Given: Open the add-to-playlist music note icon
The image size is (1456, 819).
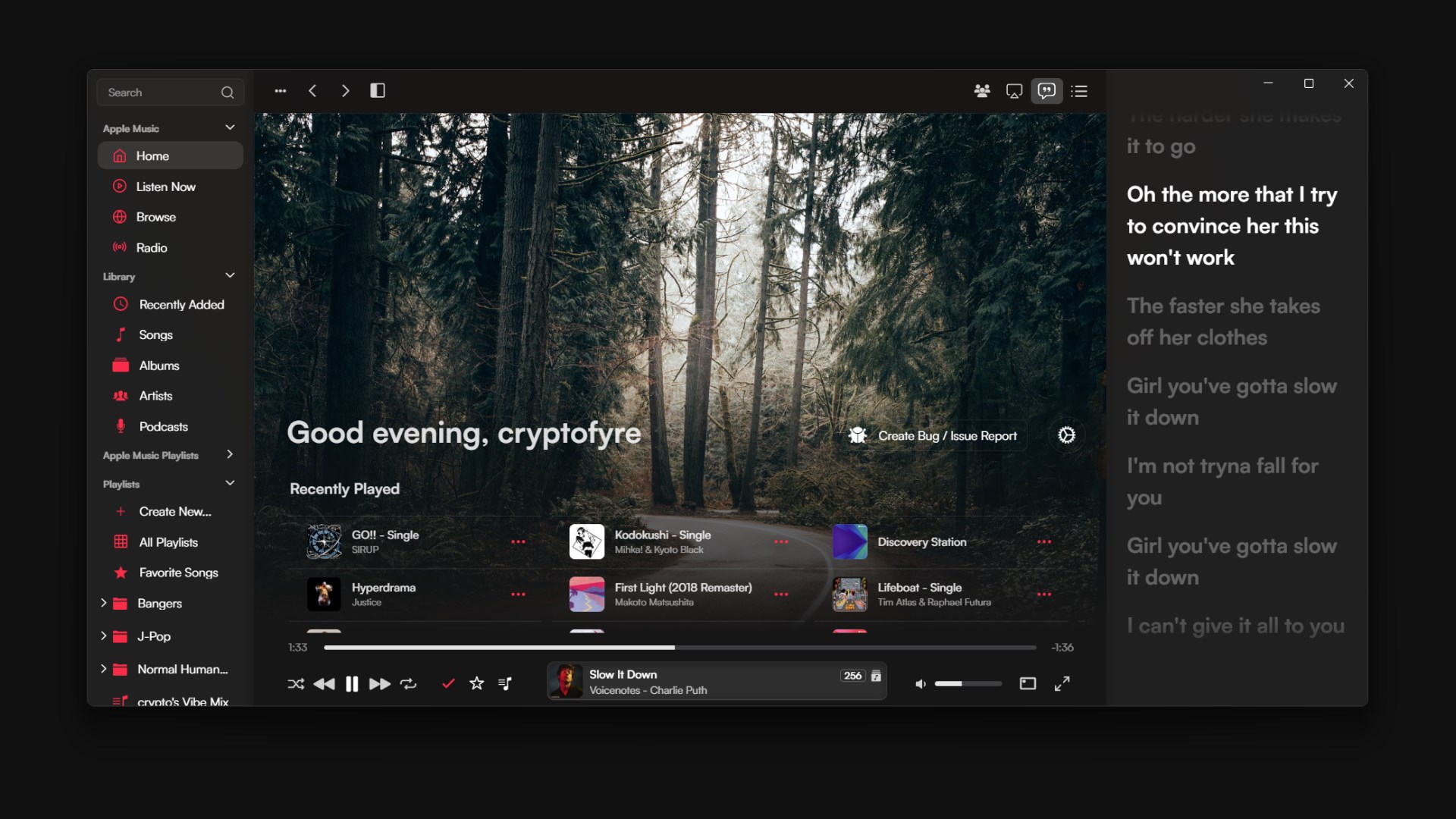Looking at the screenshot, I should [x=505, y=683].
